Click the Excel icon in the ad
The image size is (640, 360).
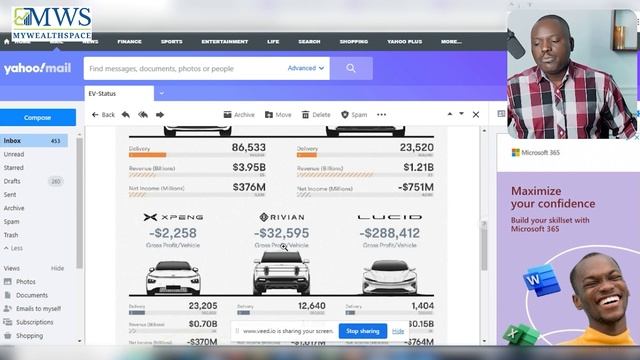pyautogui.click(x=520, y=335)
